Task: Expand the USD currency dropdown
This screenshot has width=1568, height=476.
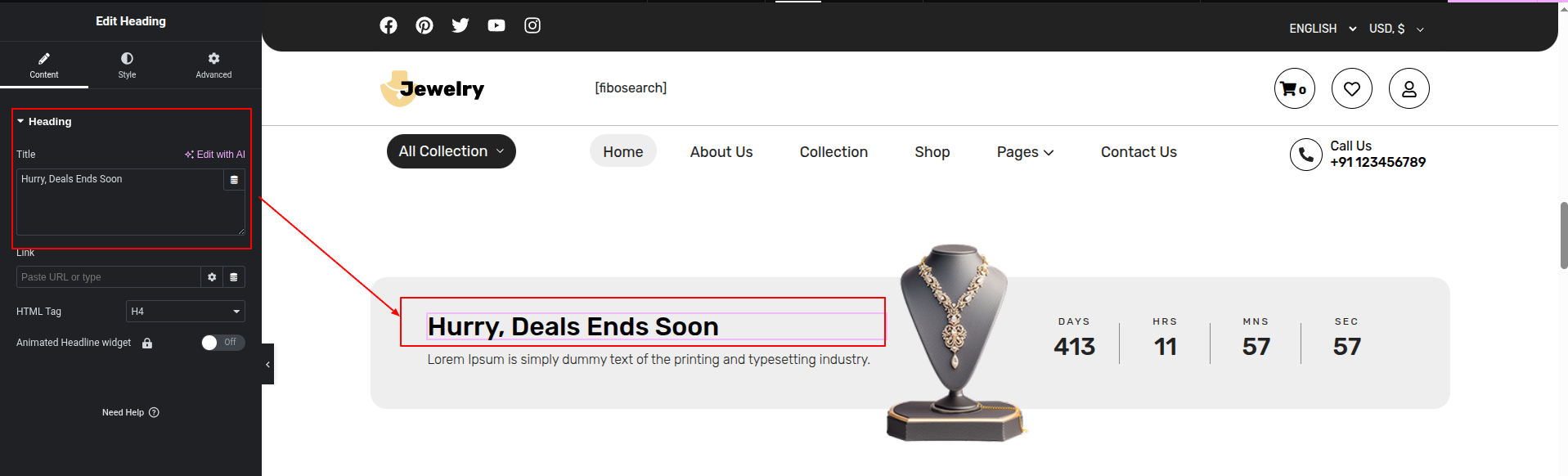Action: tap(1397, 29)
